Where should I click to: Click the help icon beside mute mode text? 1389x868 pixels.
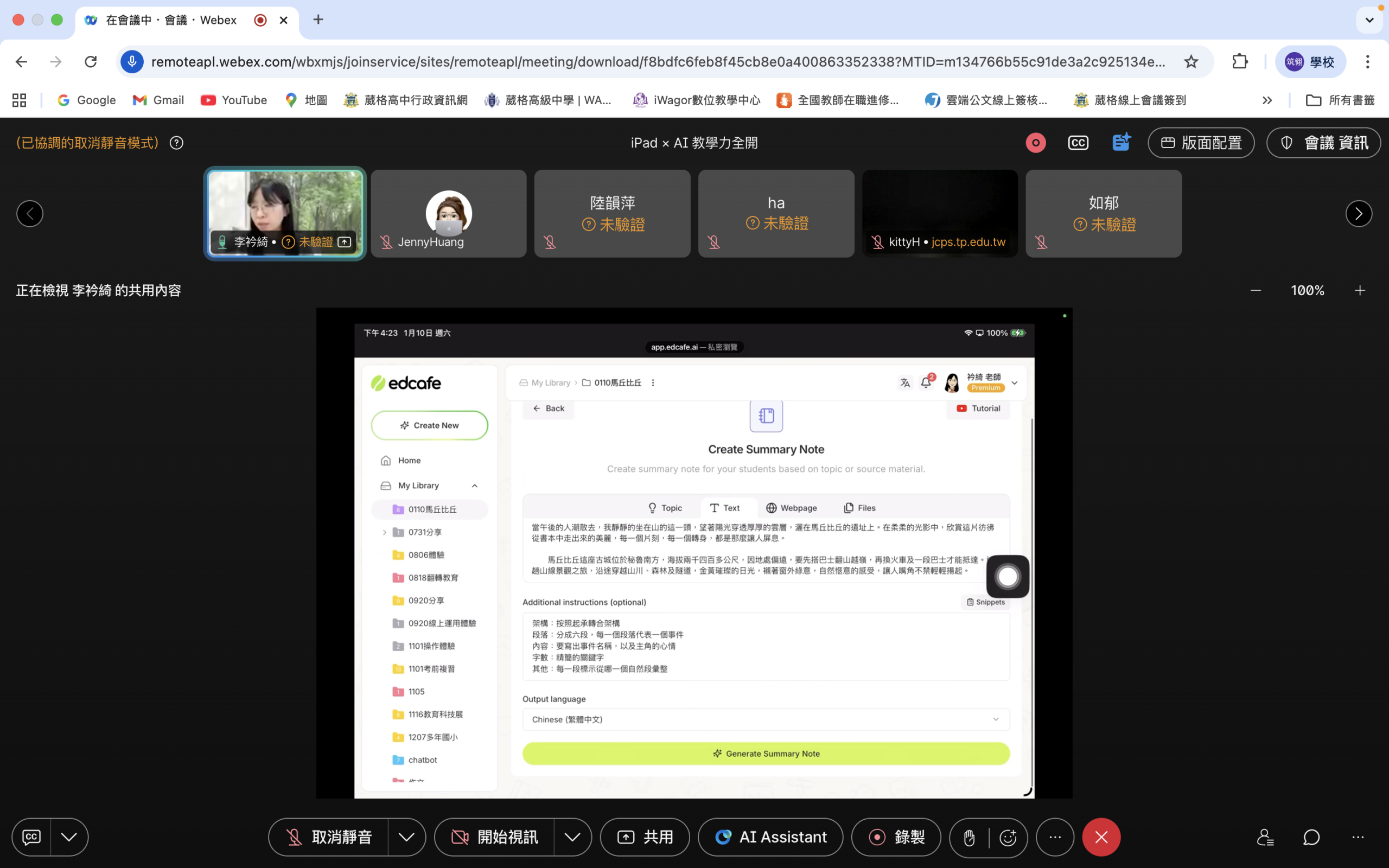coord(177,143)
